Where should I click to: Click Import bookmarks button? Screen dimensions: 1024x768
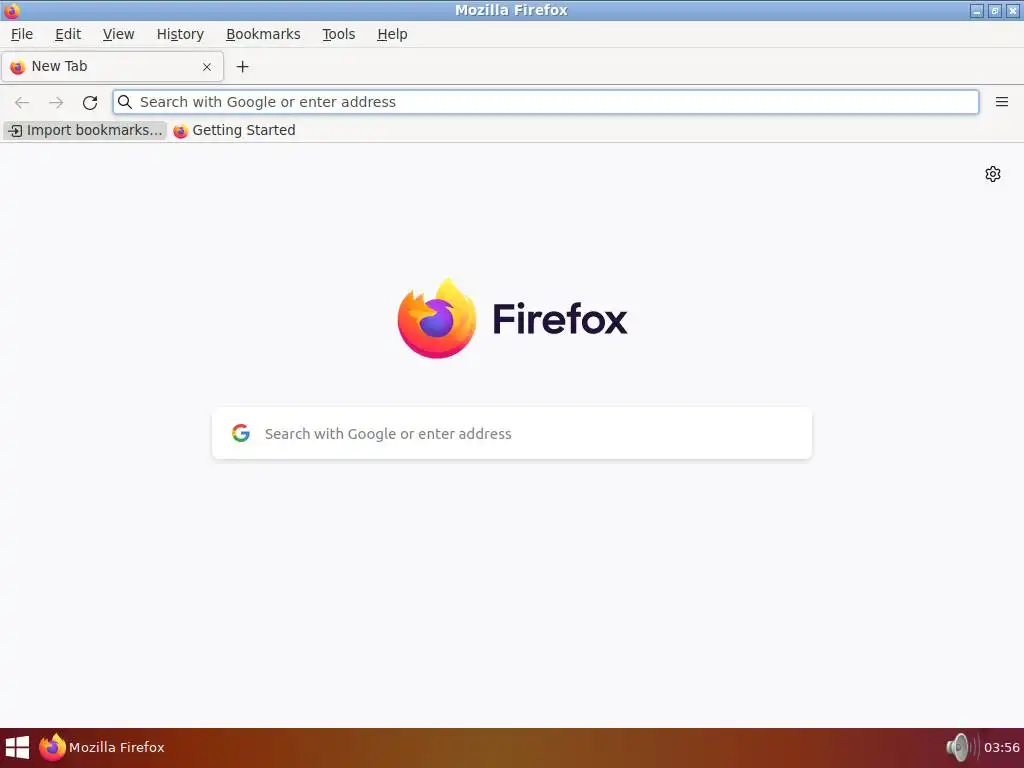pos(86,131)
